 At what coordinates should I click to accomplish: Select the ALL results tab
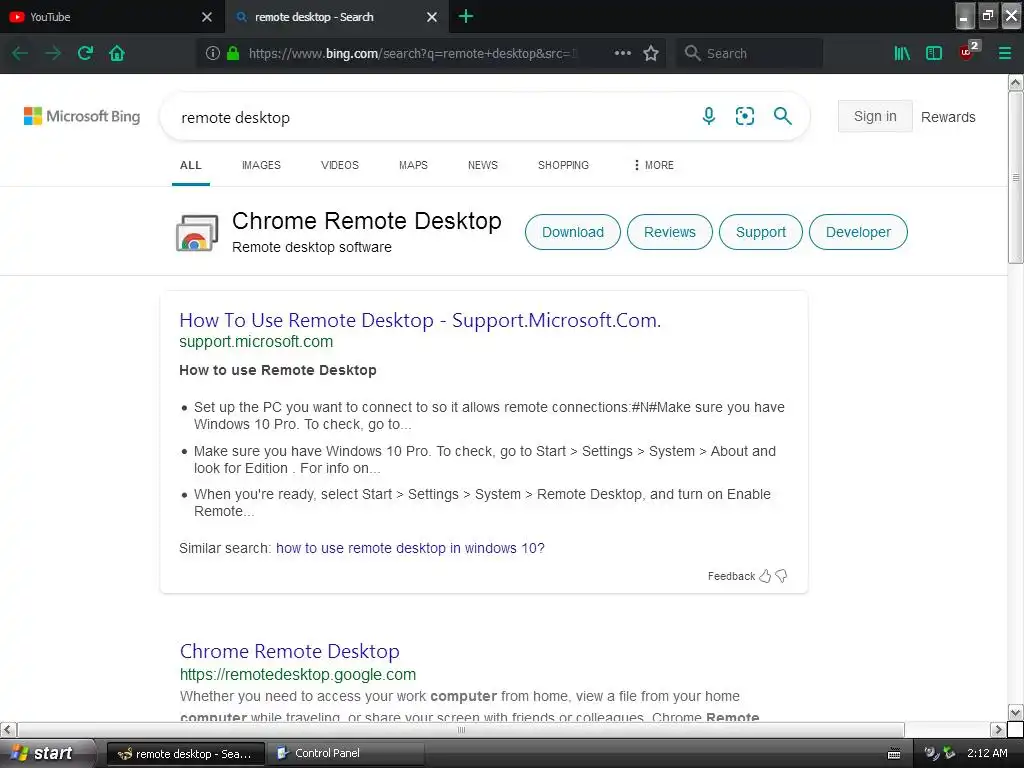[x=191, y=165]
